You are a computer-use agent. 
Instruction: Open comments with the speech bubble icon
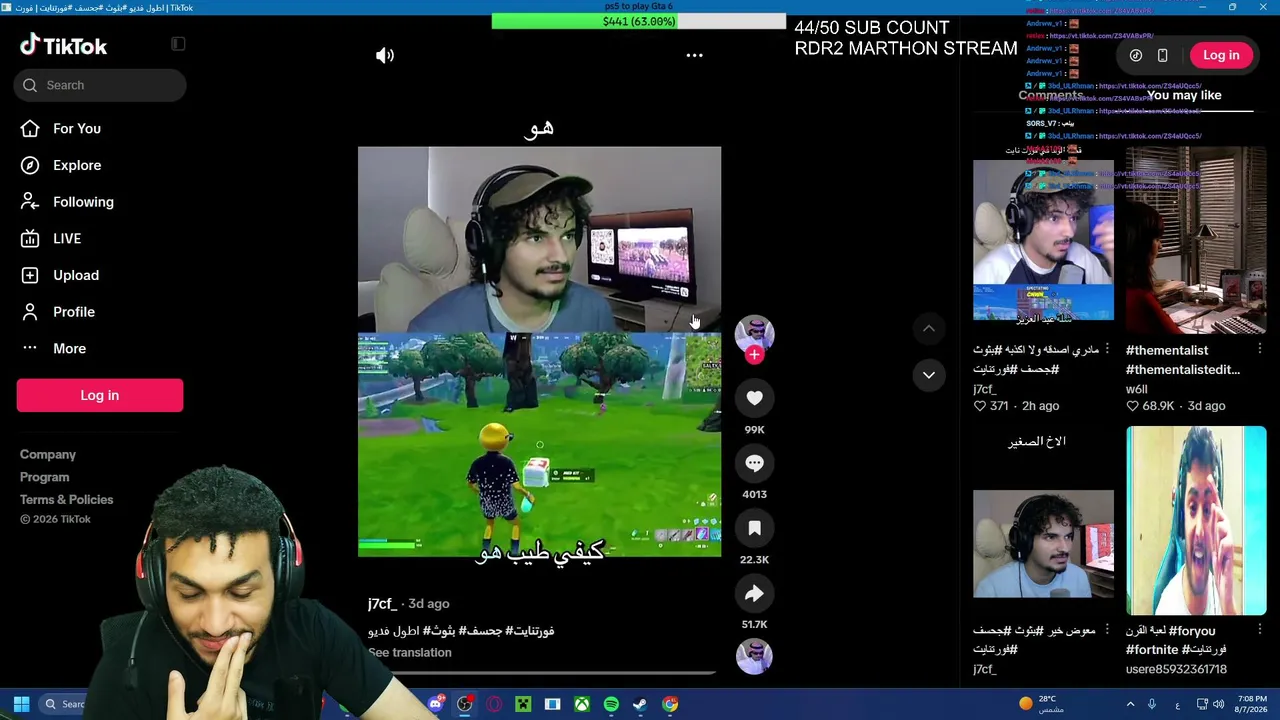[x=754, y=463]
